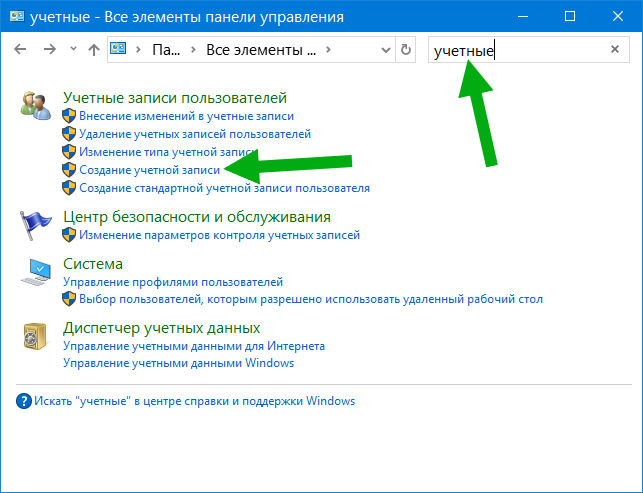This screenshot has width=643, height=493.
Task: Select the 'Все элементы ...' breadcrumb
Action: (x=261, y=50)
